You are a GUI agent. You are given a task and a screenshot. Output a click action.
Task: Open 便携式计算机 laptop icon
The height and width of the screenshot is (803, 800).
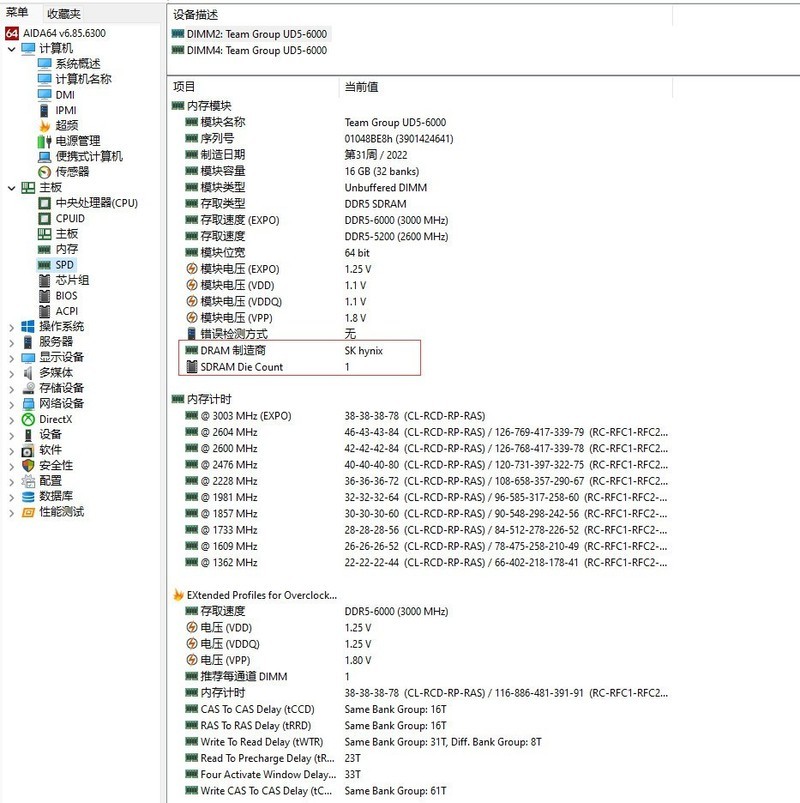point(45,156)
